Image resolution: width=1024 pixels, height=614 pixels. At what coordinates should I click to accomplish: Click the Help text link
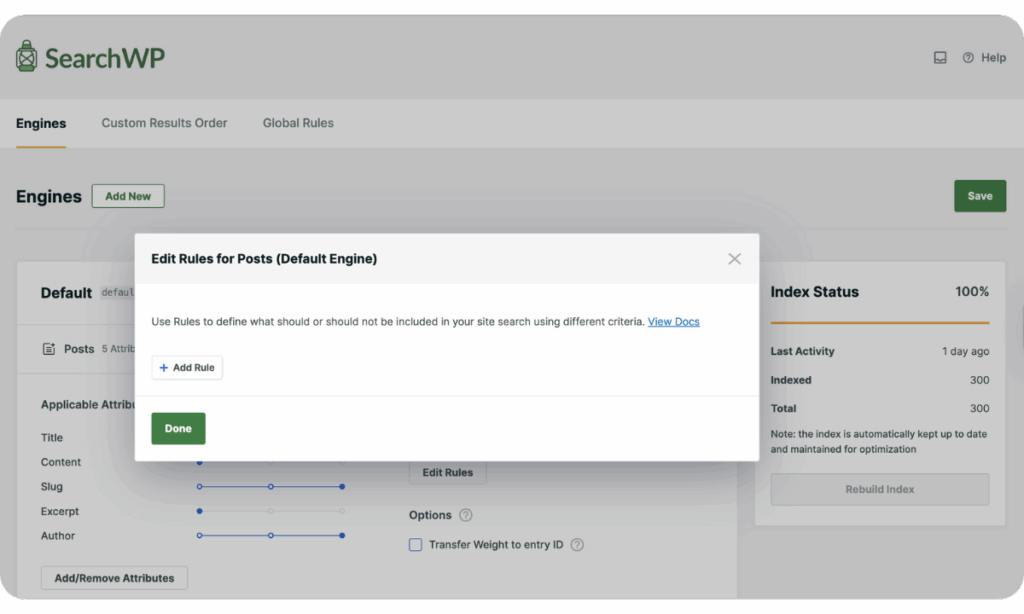993,57
